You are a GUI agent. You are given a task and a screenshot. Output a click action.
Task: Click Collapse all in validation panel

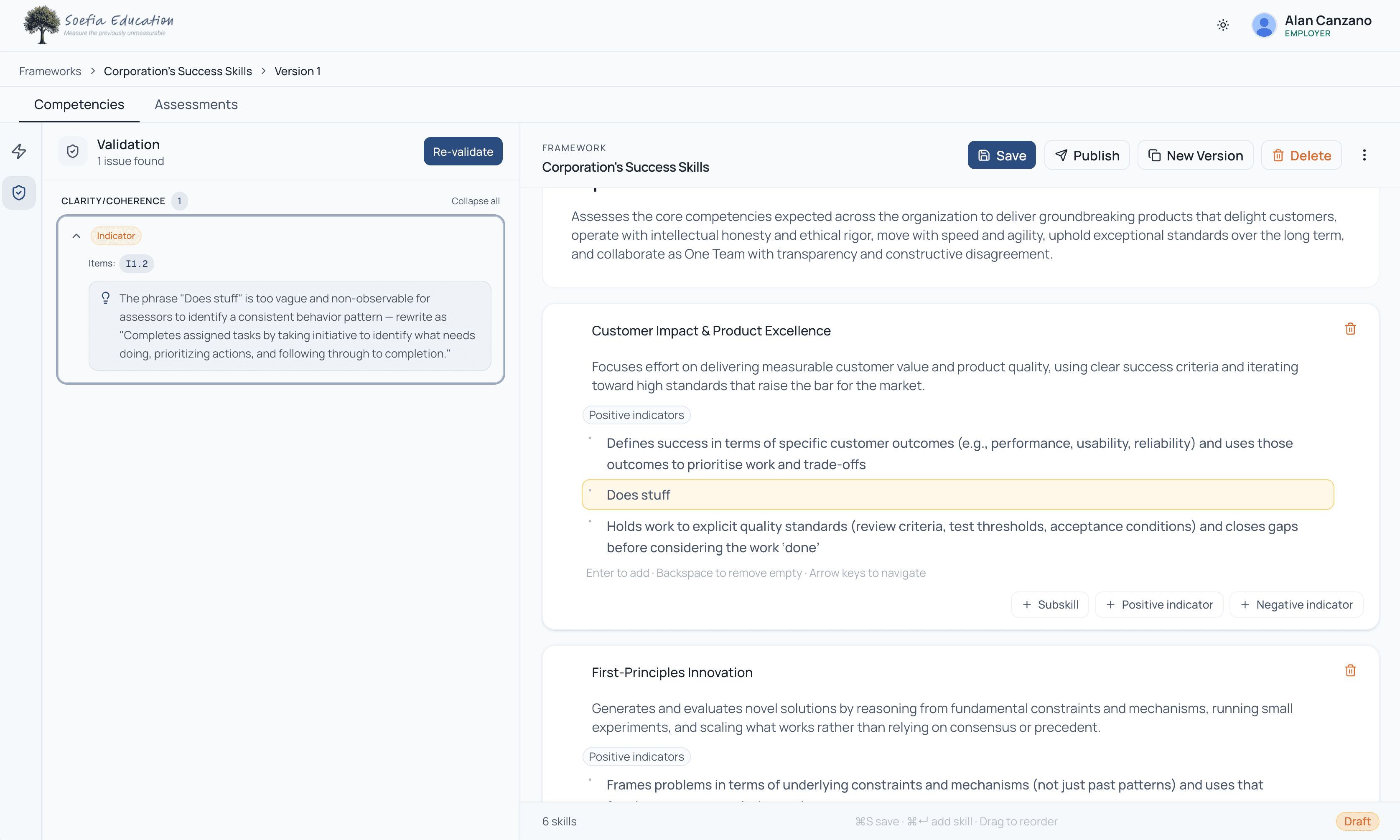475,201
